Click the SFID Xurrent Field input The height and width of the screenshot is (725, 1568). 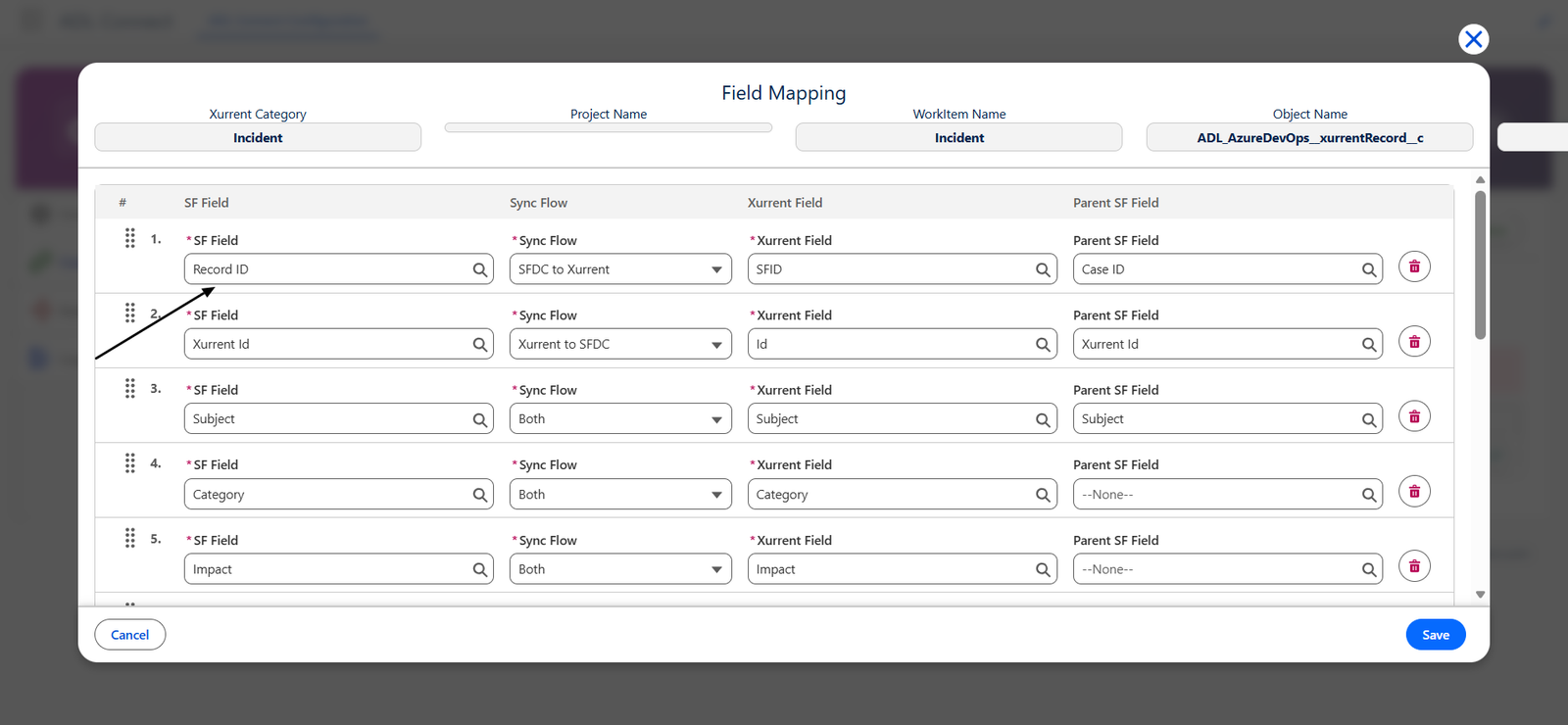(903, 269)
